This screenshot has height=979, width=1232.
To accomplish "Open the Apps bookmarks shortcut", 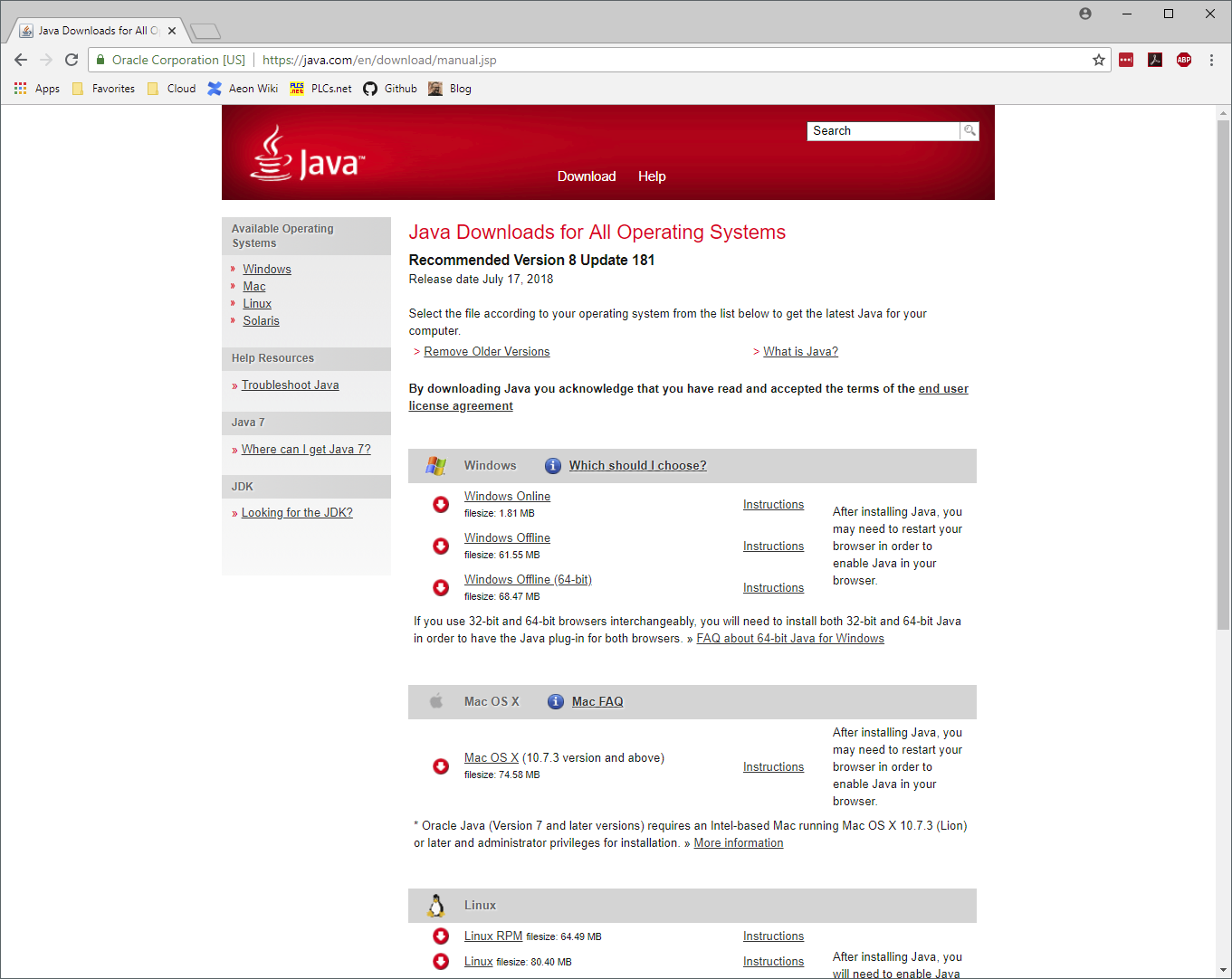I will 37,89.
